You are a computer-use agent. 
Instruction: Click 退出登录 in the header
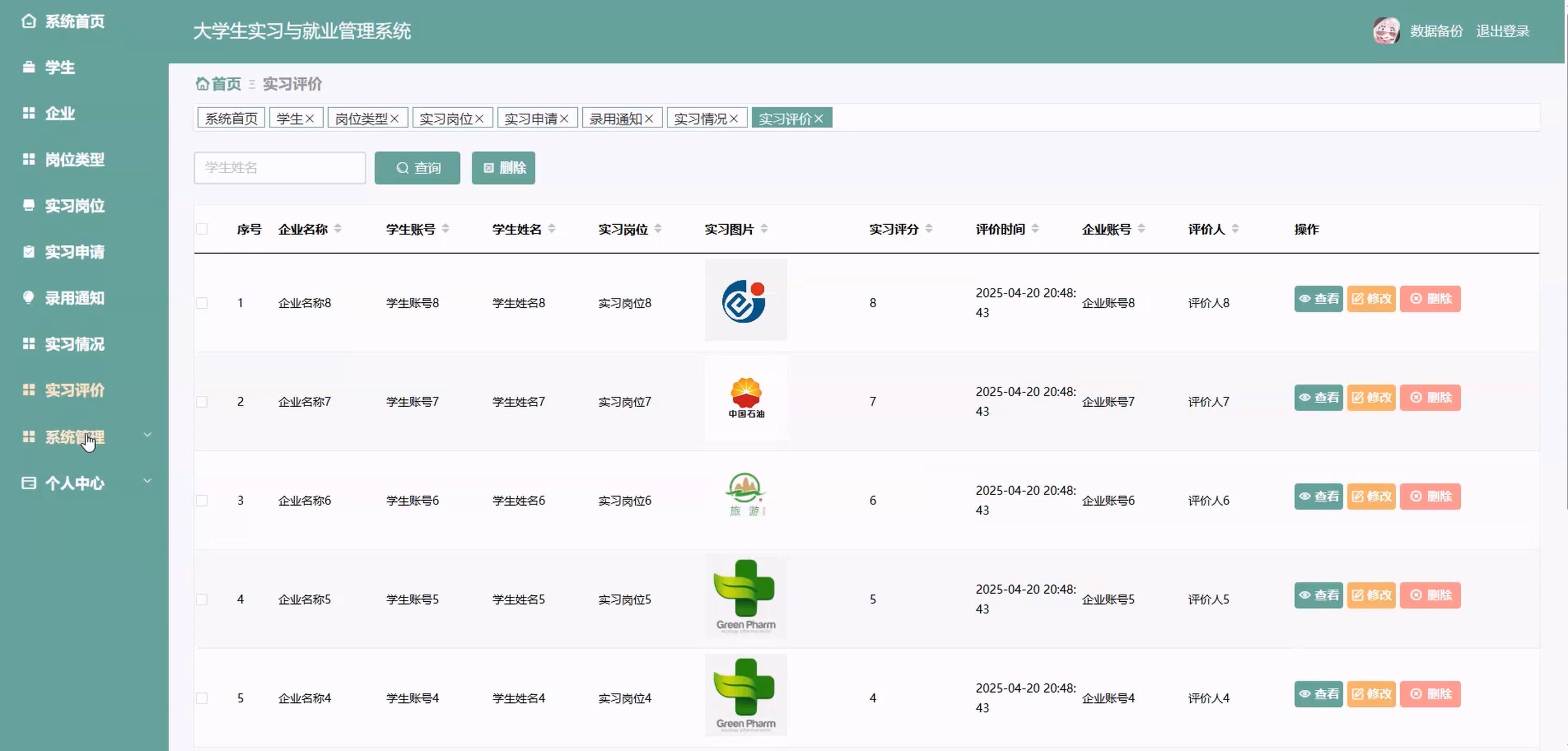tap(1502, 31)
